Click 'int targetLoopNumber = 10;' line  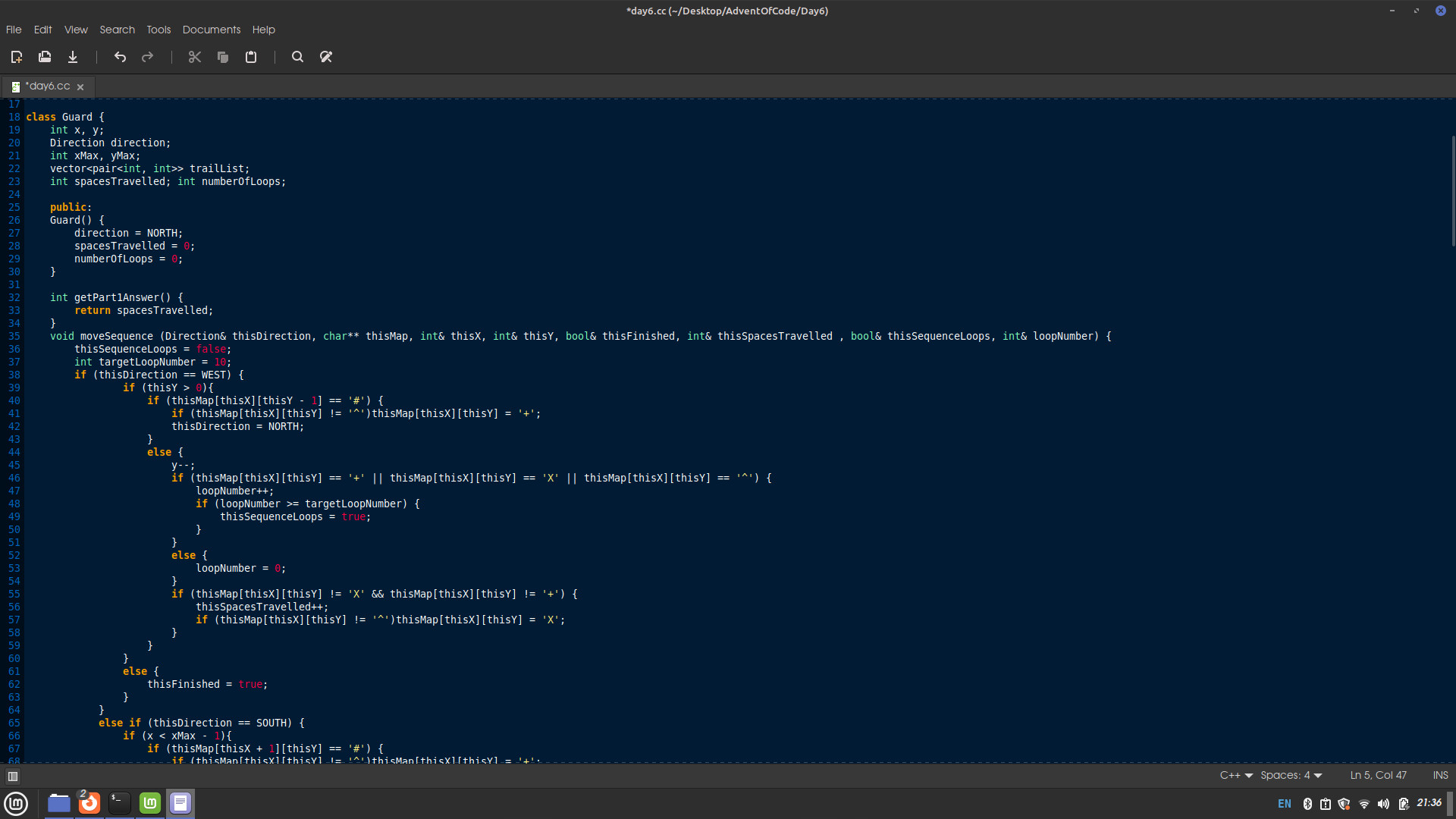pyautogui.click(x=153, y=362)
